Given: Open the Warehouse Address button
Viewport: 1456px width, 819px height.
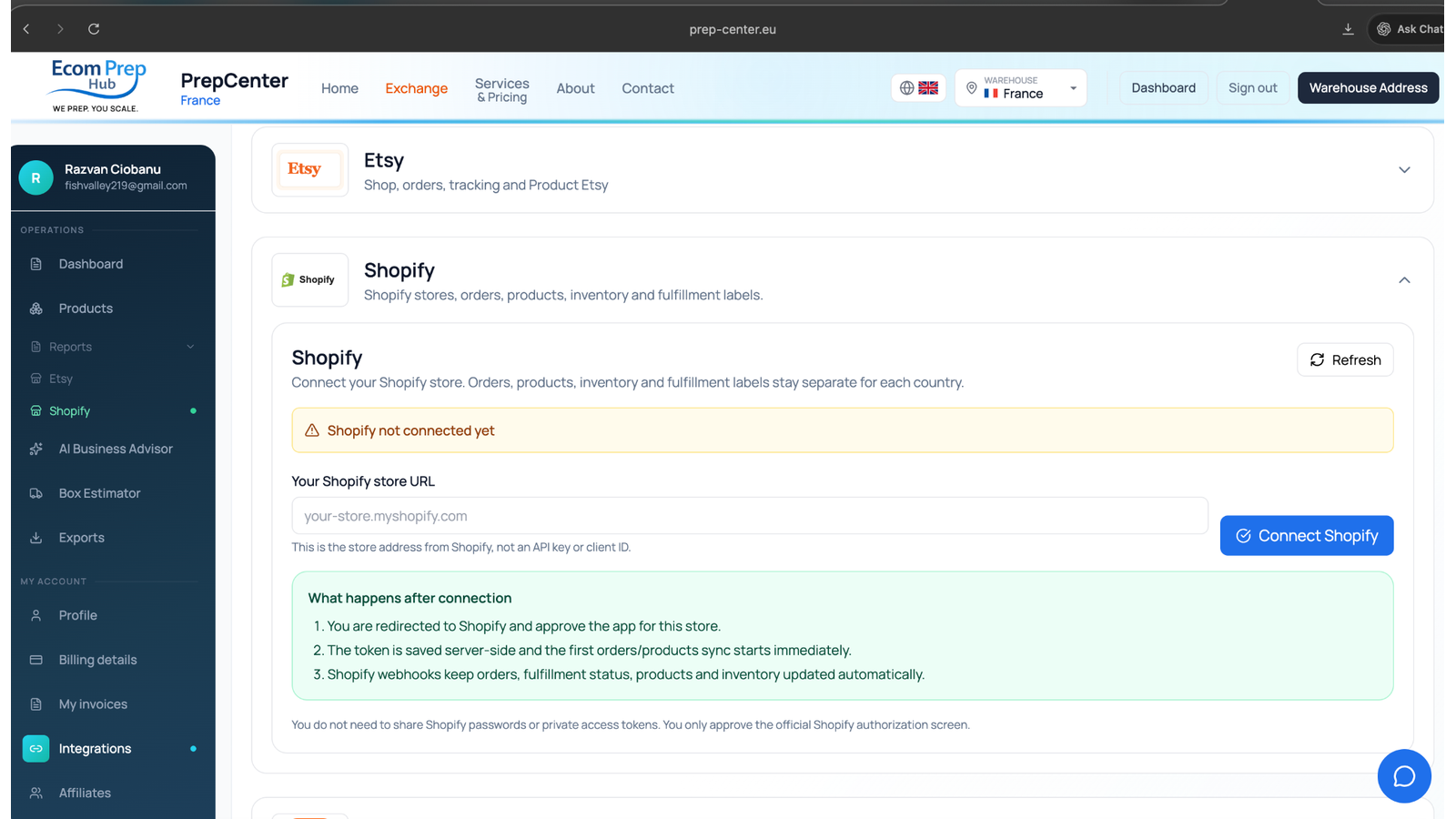Looking at the screenshot, I should click(x=1368, y=88).
